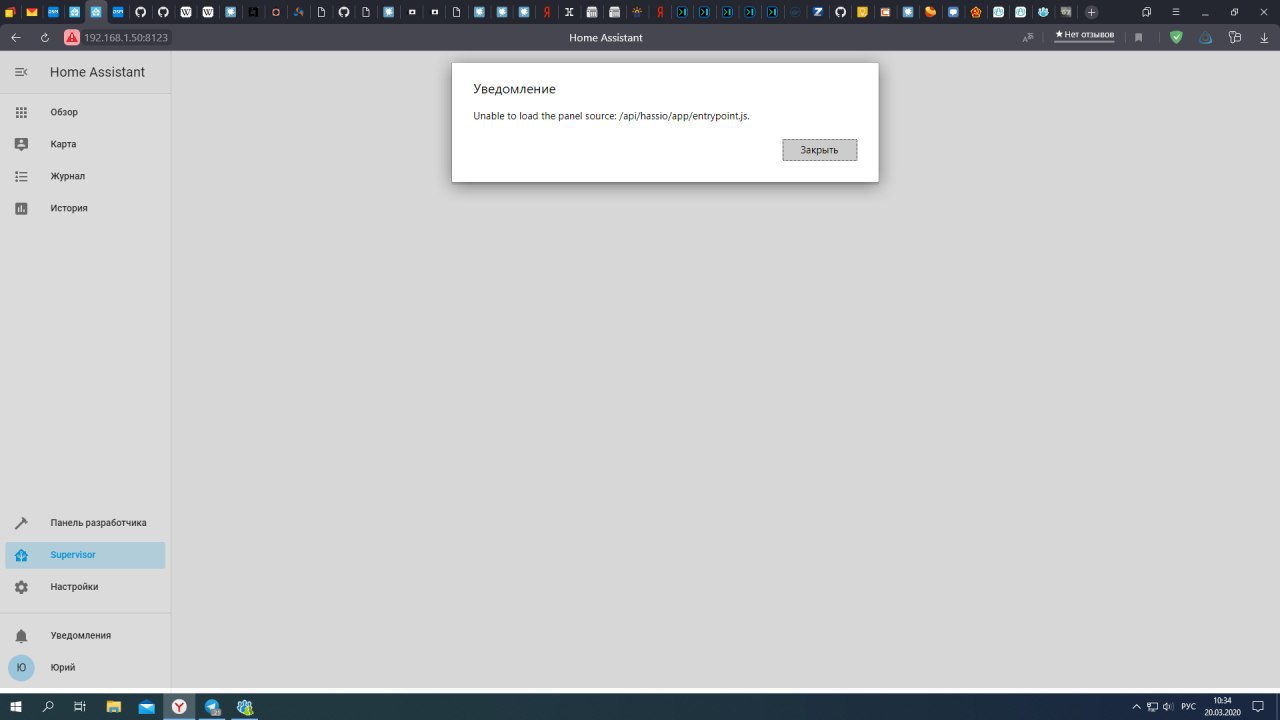This screenshot has width=1280, height=720.
Task: Show hidden system tray icons
Action: tap(1136, 706)
